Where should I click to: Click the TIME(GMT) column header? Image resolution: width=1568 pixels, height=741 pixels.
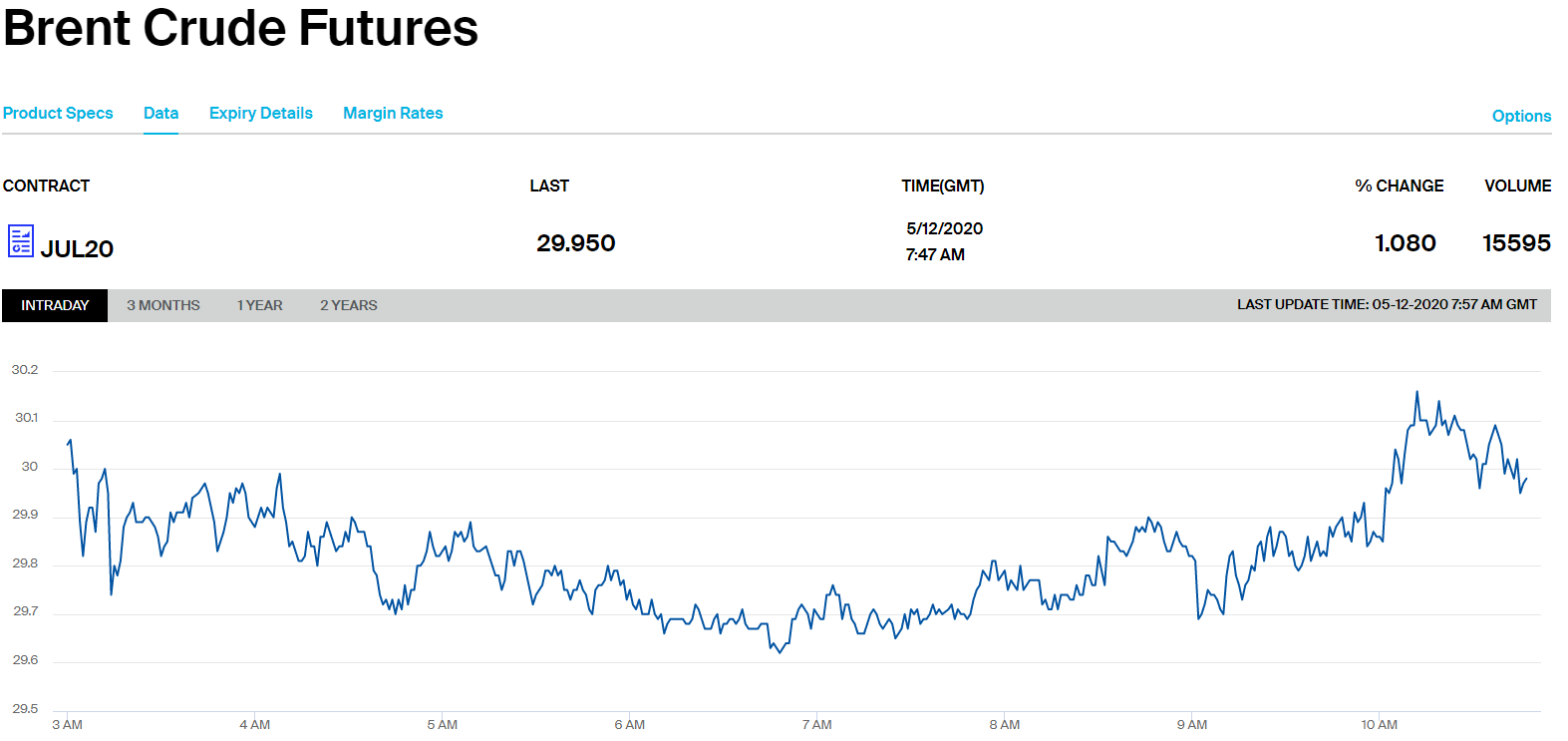[x=943, y=185]
